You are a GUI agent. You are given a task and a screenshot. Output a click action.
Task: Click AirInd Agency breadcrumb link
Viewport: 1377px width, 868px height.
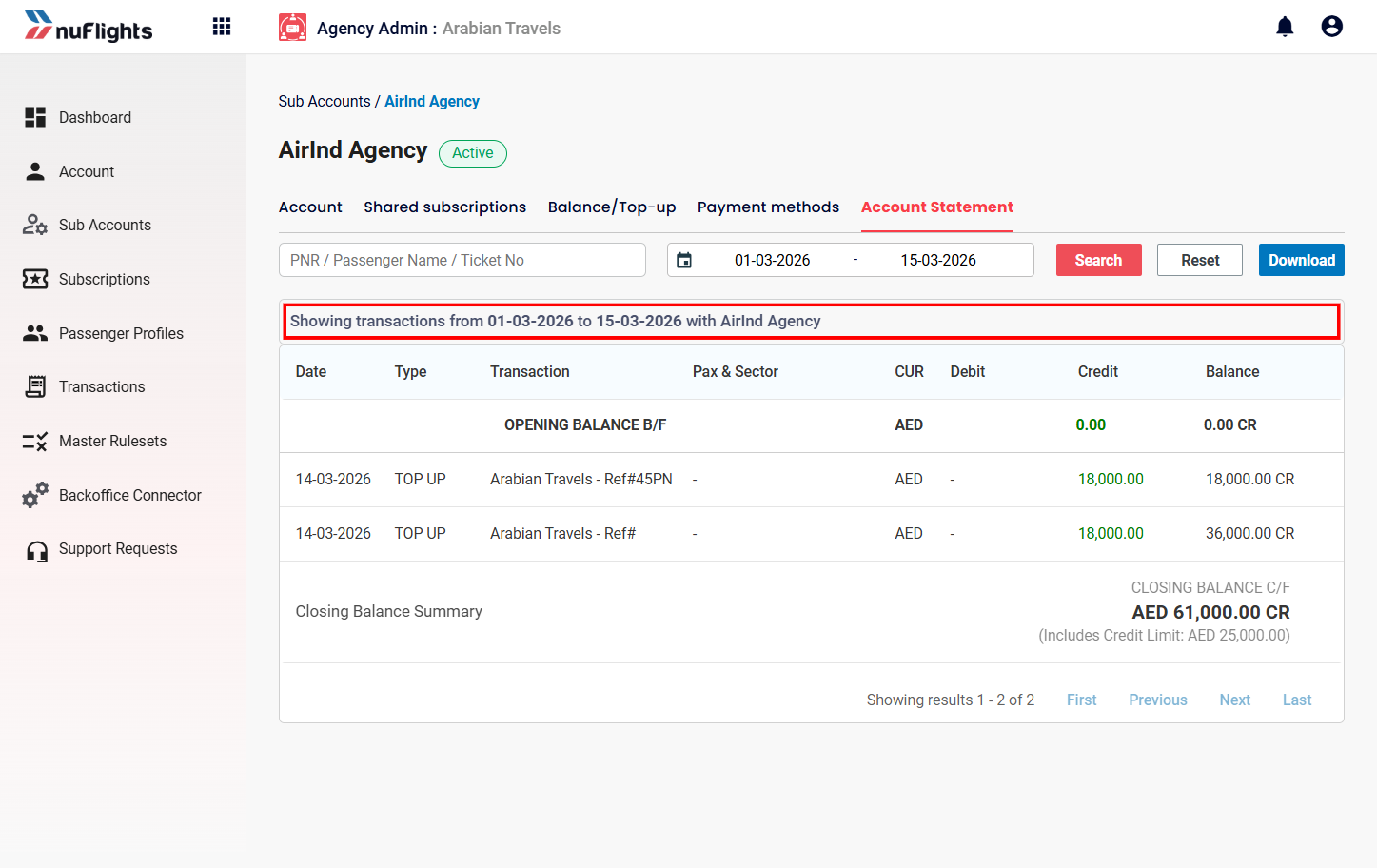(432, 101)
